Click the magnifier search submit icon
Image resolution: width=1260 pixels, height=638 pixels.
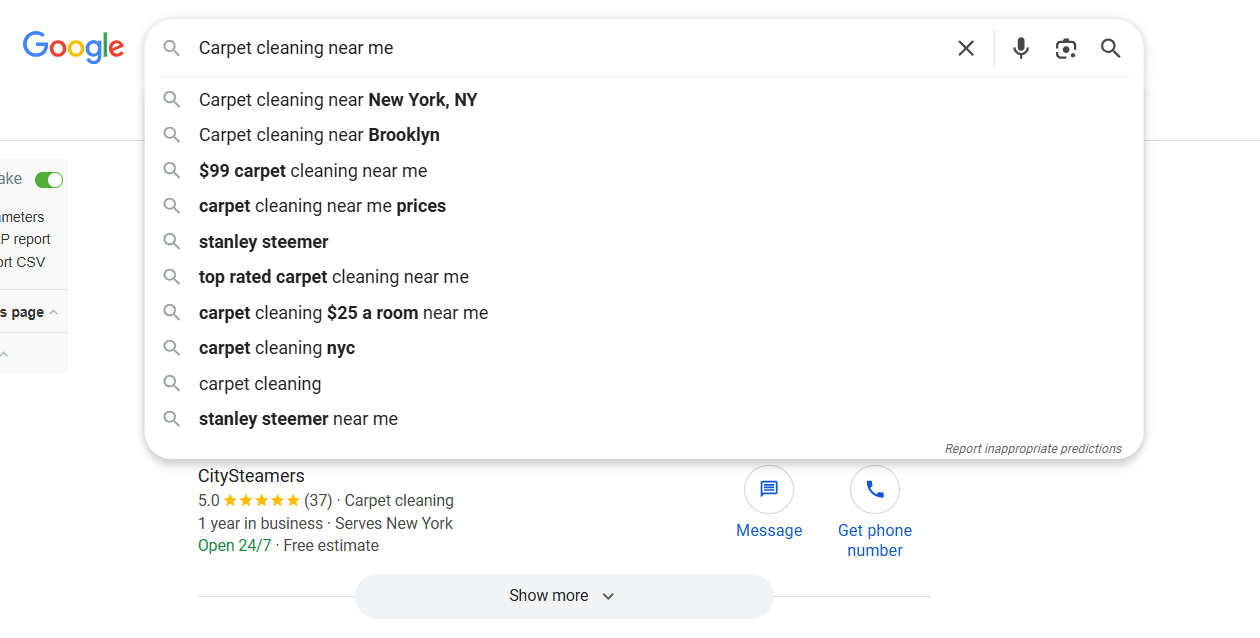(x=1111, y=48)
